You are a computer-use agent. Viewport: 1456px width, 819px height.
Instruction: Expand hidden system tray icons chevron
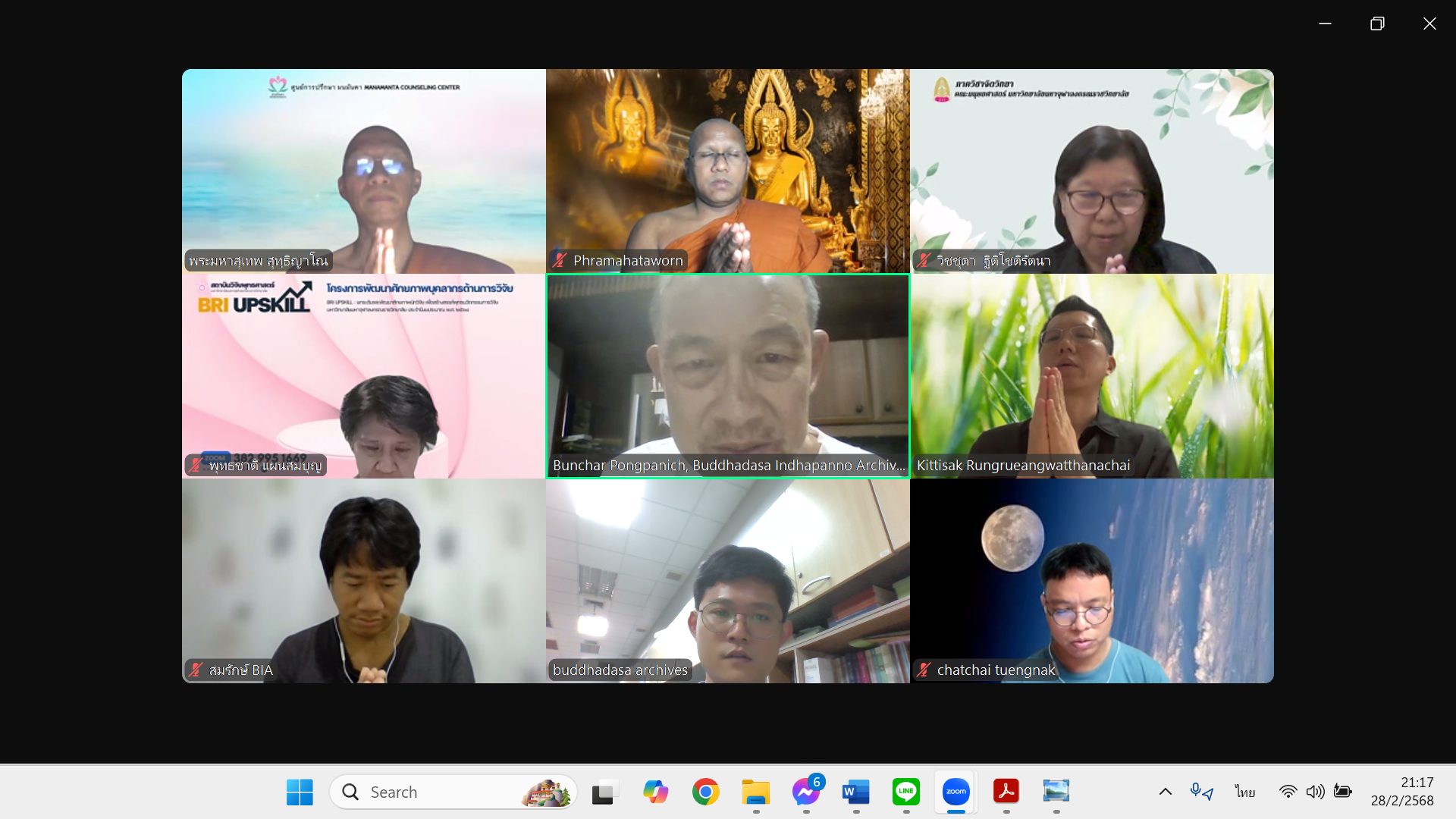pyautogui.click(x=1165, y=792)
